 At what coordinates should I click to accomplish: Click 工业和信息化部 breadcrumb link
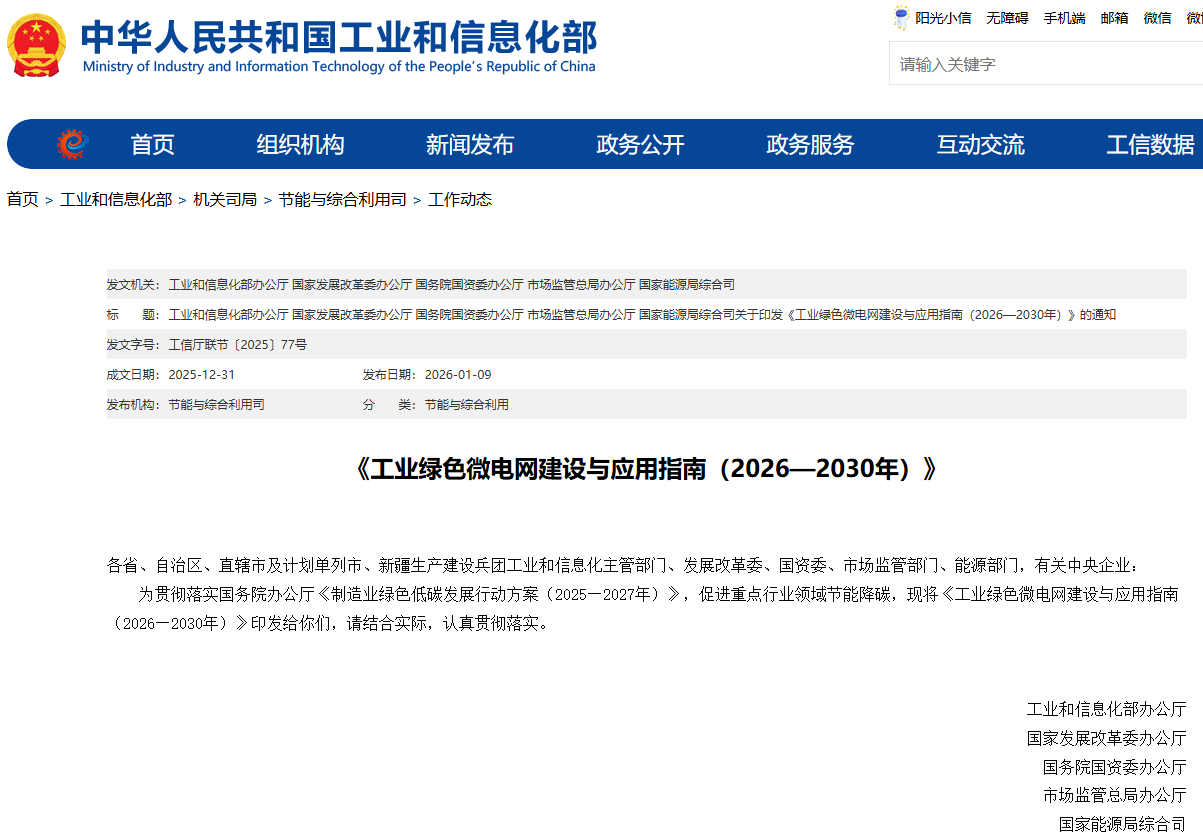tap(116, 200)
